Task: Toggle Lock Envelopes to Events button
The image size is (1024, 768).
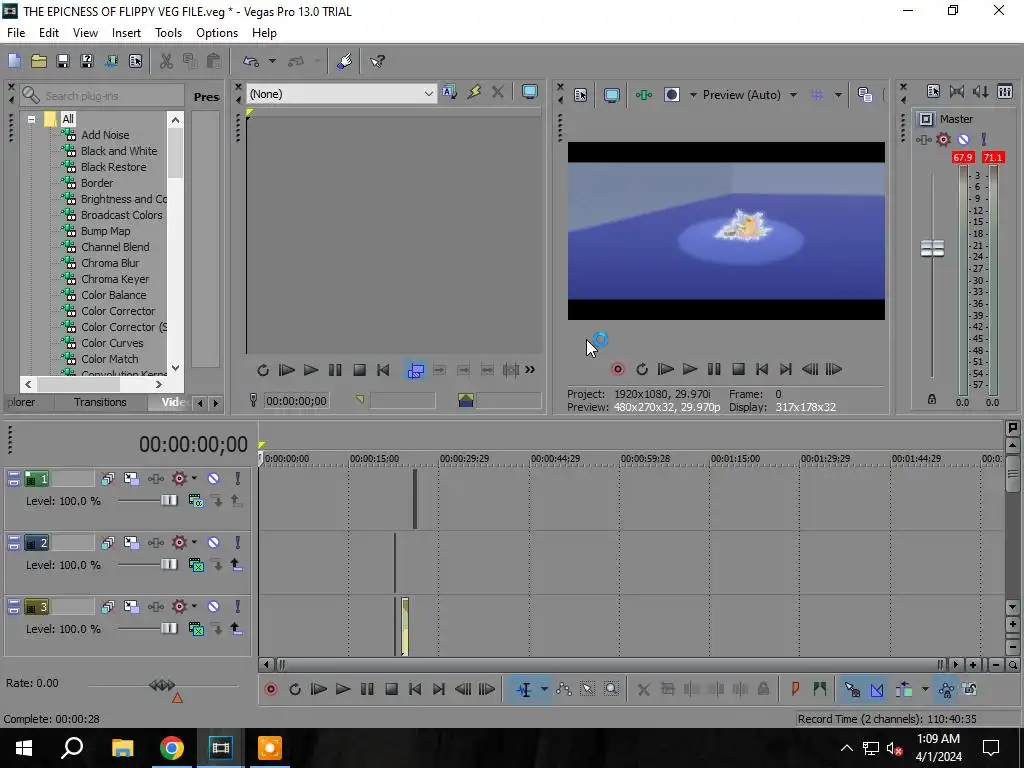Action: pyautogui.click(x=946, y=689)
